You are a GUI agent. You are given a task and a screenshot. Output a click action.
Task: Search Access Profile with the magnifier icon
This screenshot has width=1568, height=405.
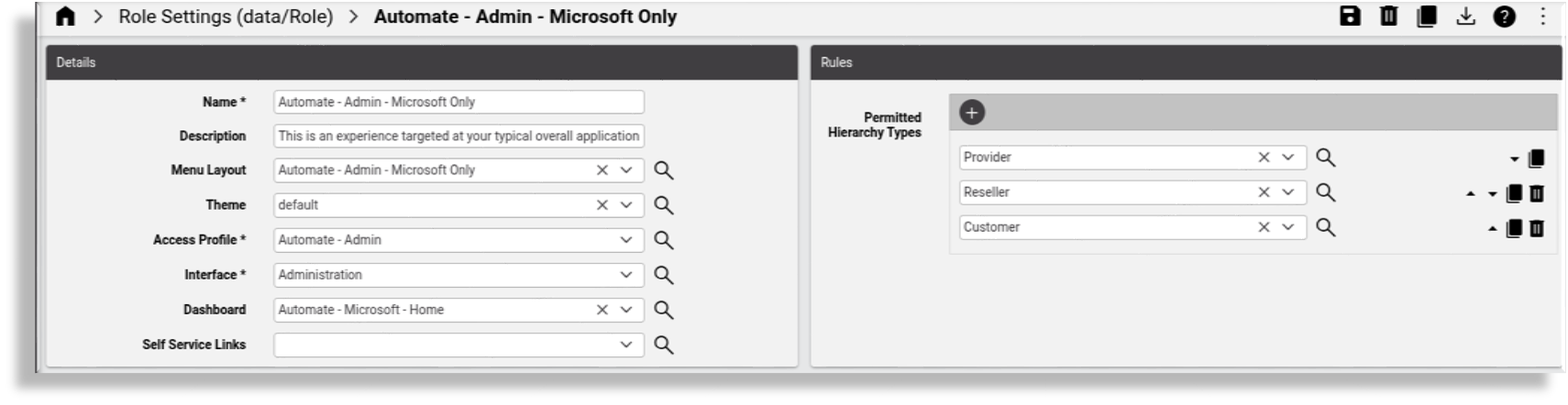664,240
